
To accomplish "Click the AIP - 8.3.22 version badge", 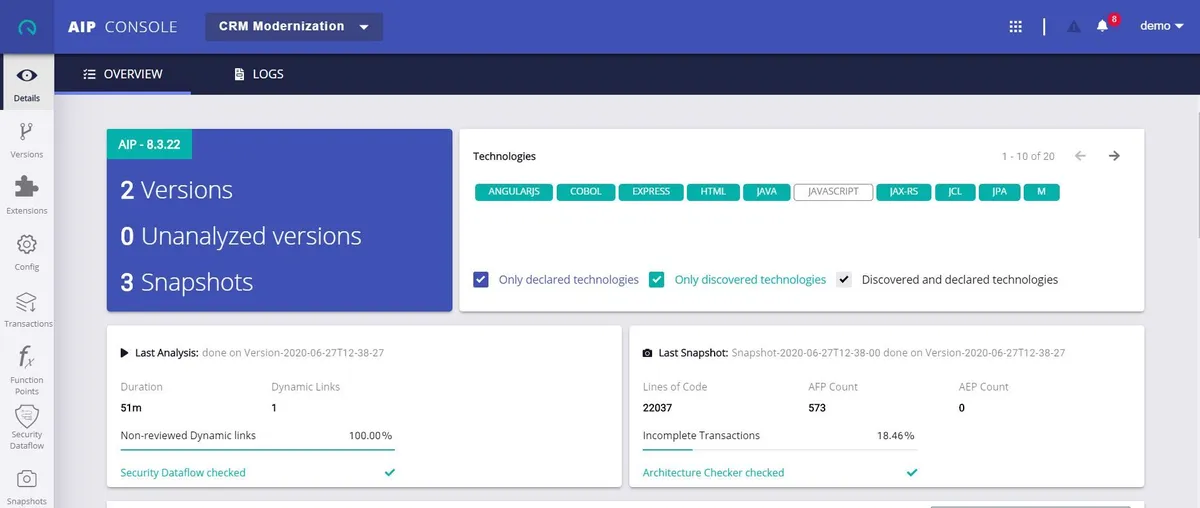I will click(150, 144).
